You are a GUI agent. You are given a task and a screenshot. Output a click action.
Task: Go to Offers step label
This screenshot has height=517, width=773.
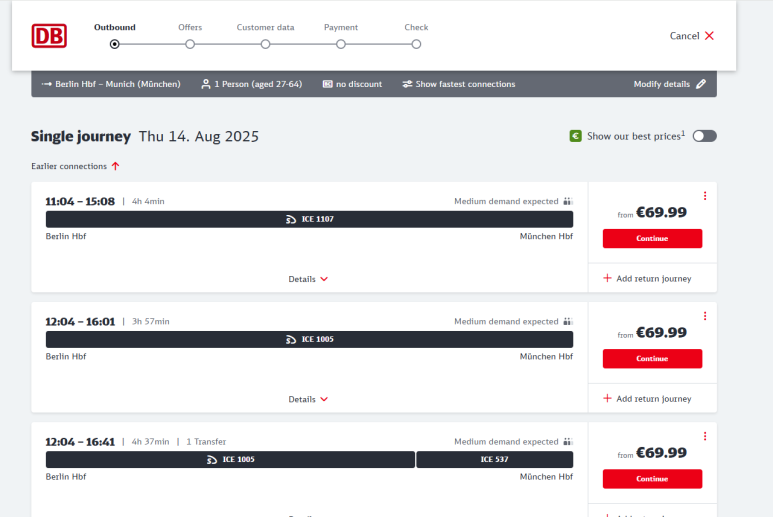tap(190, 27)
